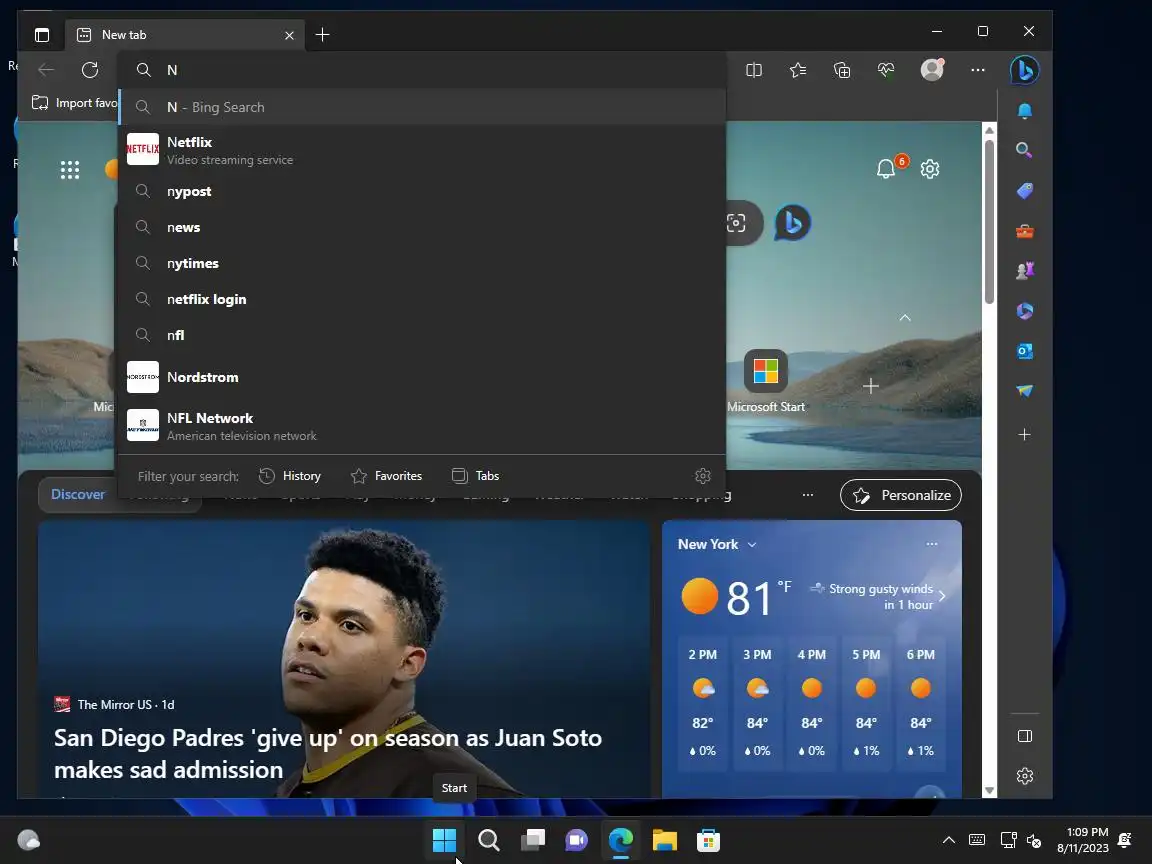Hide sidebar with the panel icon
Screen dimensions: 1152x864
1024,736
